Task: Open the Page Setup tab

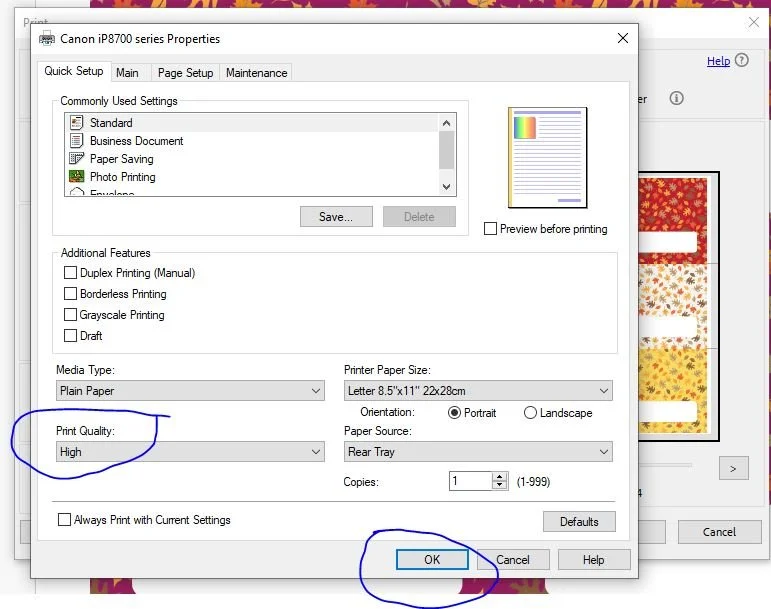Action: pos(185,73)
